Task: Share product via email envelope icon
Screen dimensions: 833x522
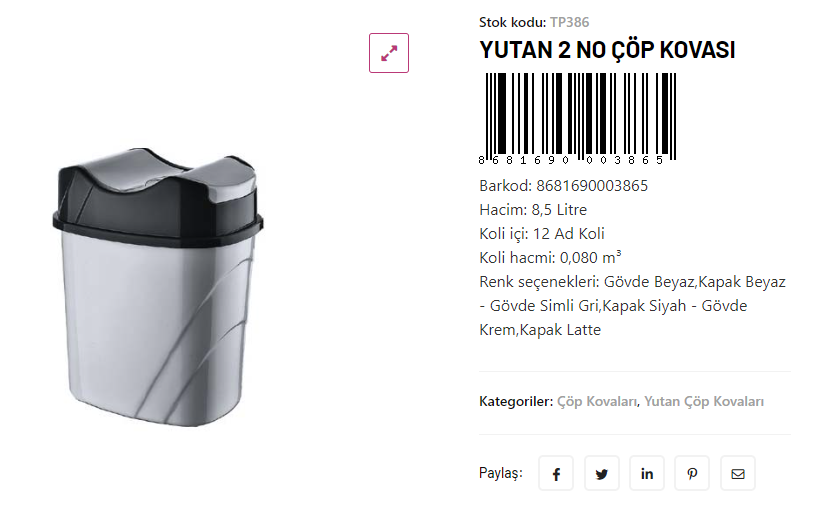Action: point(737,473)
